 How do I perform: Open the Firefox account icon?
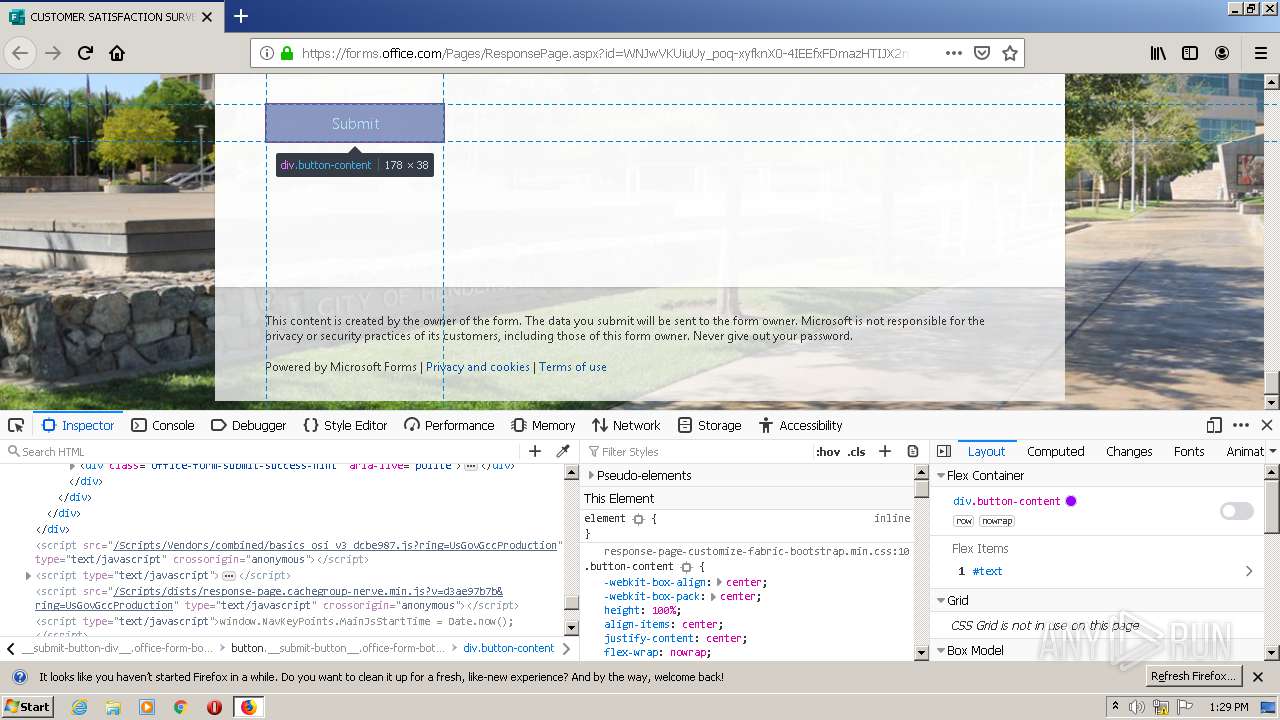click(x=1222, y=53)
